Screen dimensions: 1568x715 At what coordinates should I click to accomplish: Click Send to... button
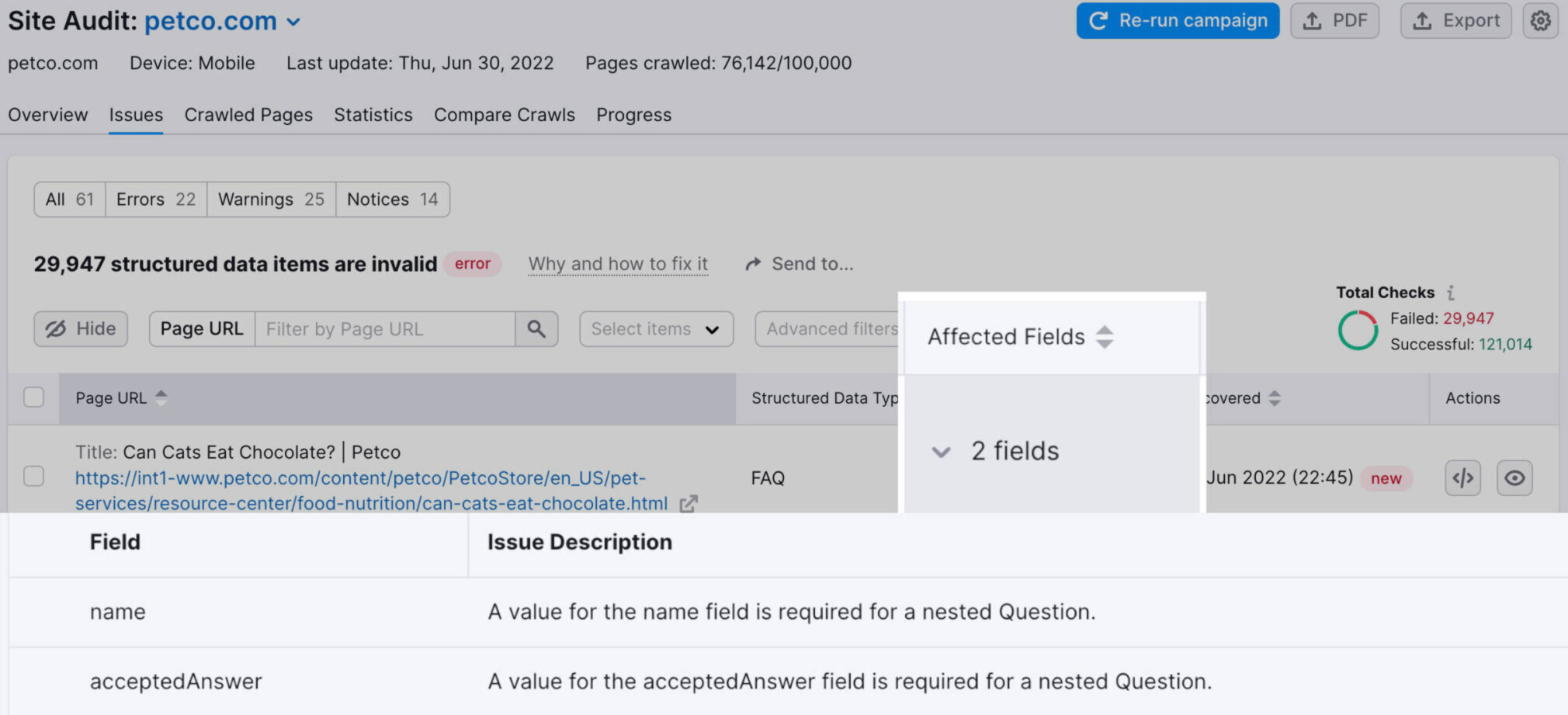800,264
